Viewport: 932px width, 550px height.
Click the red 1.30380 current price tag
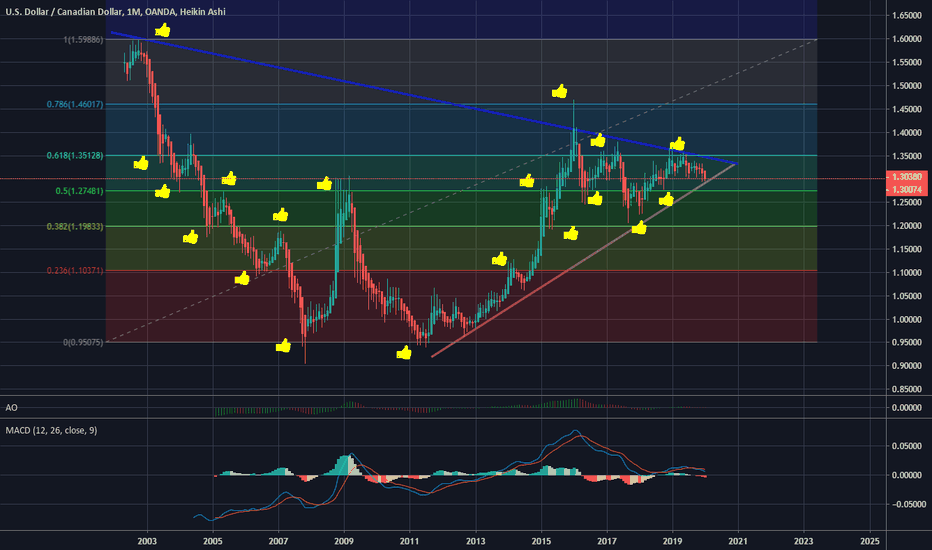(x=905, y=177)
